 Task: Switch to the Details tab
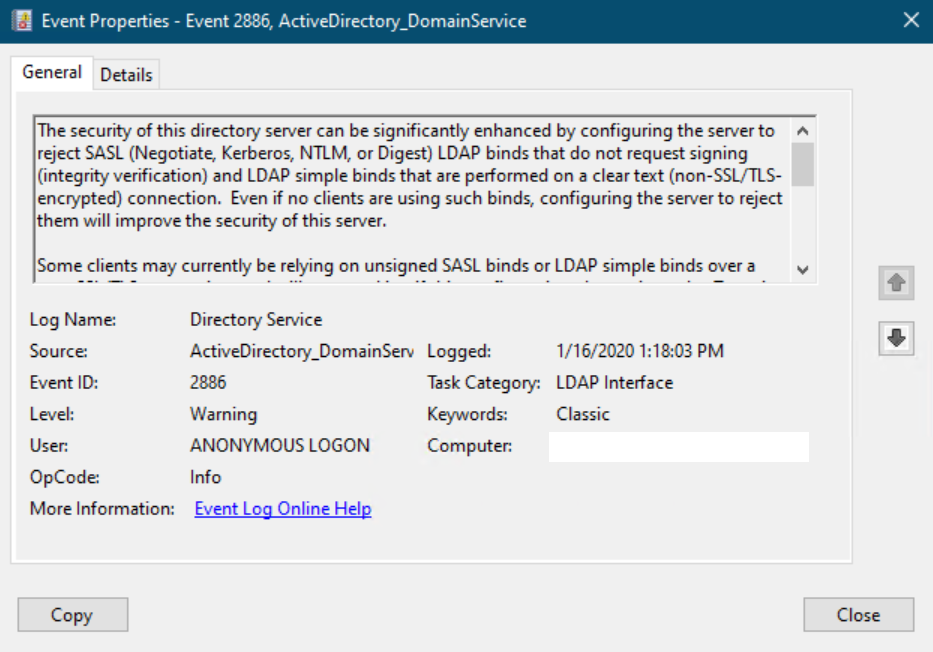tap(126, 75)
